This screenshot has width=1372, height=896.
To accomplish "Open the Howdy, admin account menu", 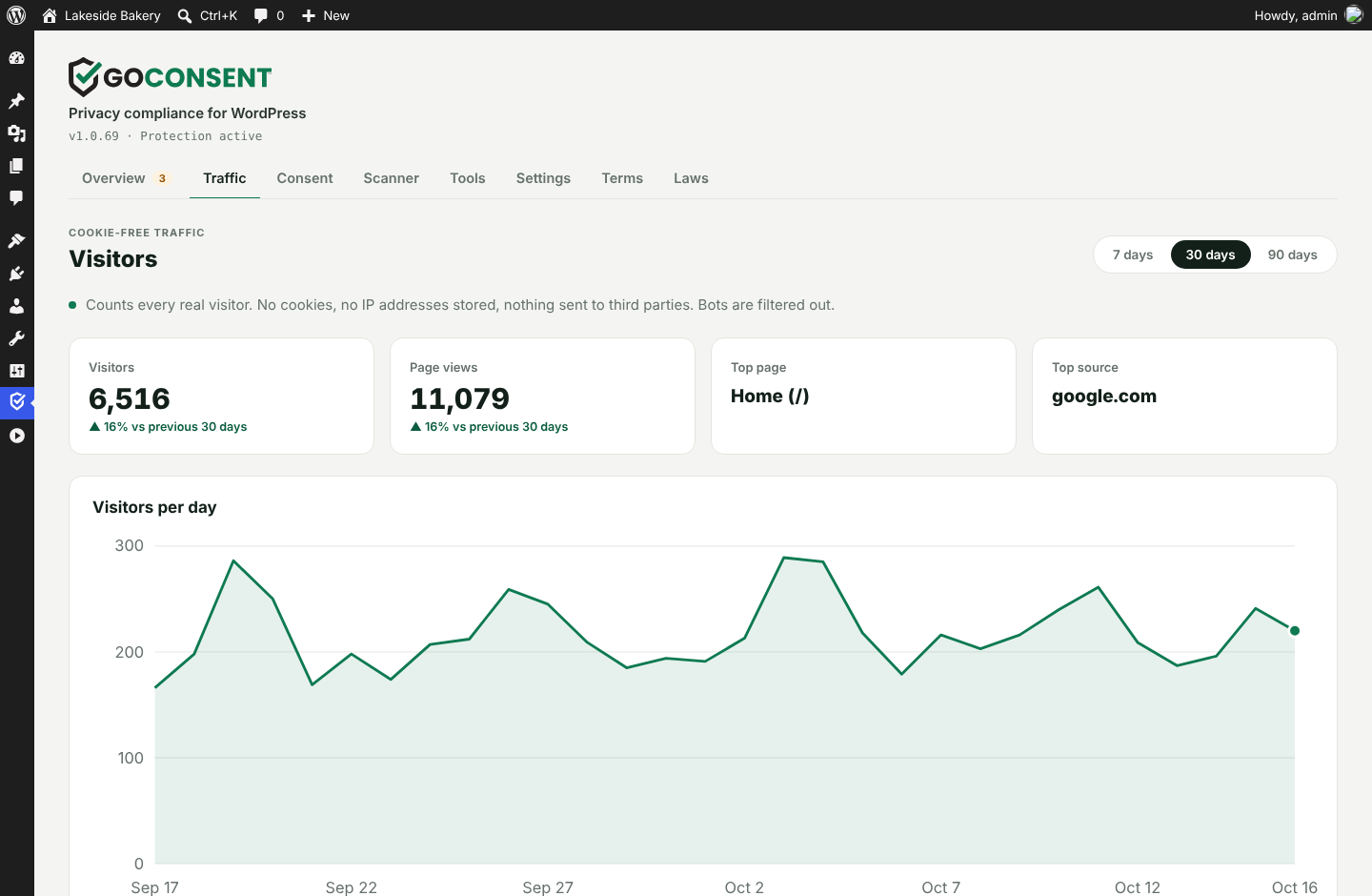I will pyautogui.click(x=1308, y=15).
